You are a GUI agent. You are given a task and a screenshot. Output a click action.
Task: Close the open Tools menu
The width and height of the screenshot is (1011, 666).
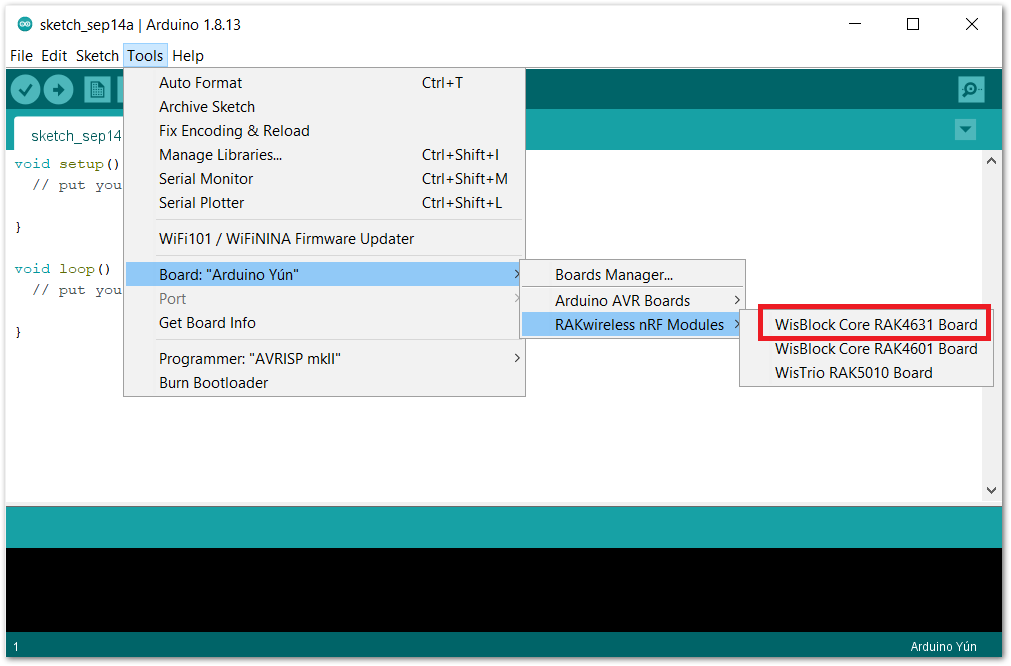(145, 56)
